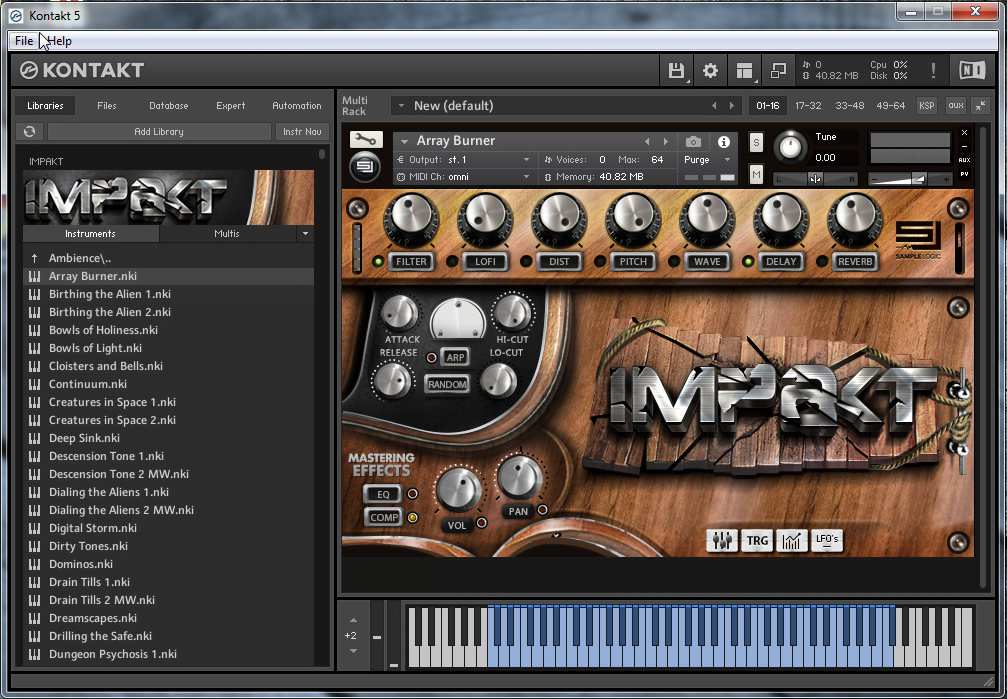
Task: Open mixer faders icon page
Action: (722, 540)
